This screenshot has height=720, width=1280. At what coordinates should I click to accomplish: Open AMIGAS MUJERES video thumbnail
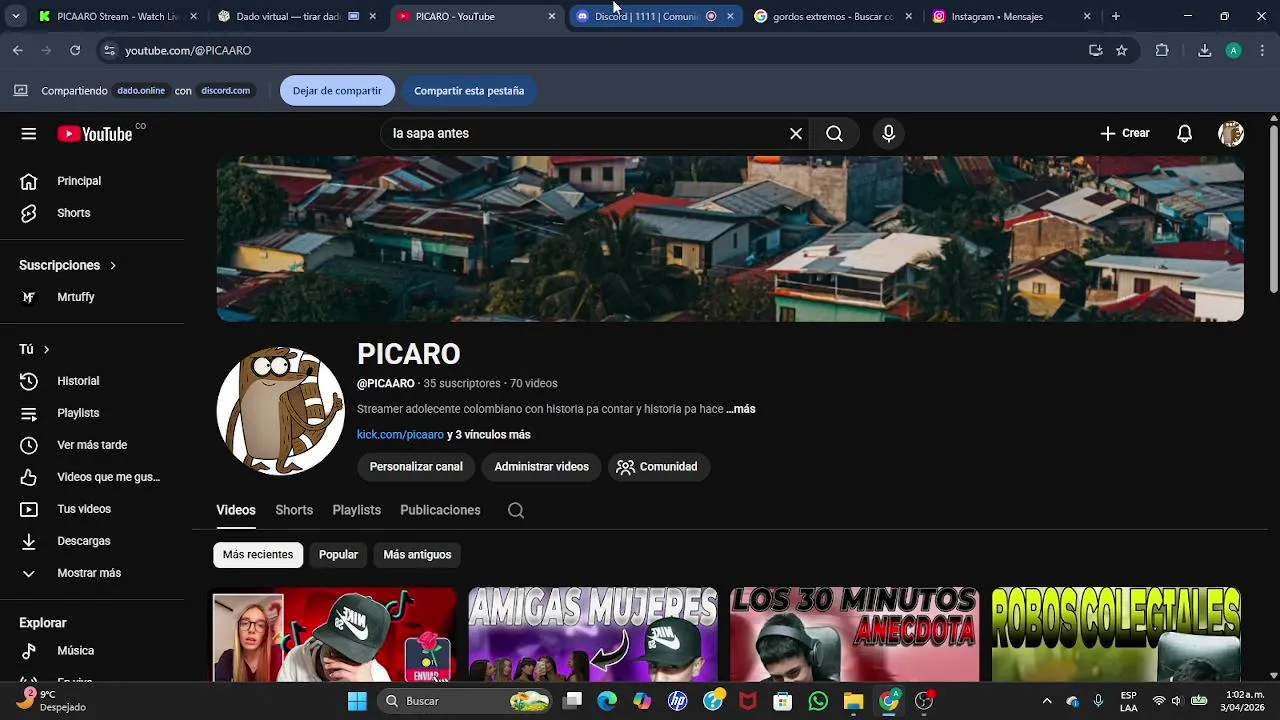(x=593, y=634)
